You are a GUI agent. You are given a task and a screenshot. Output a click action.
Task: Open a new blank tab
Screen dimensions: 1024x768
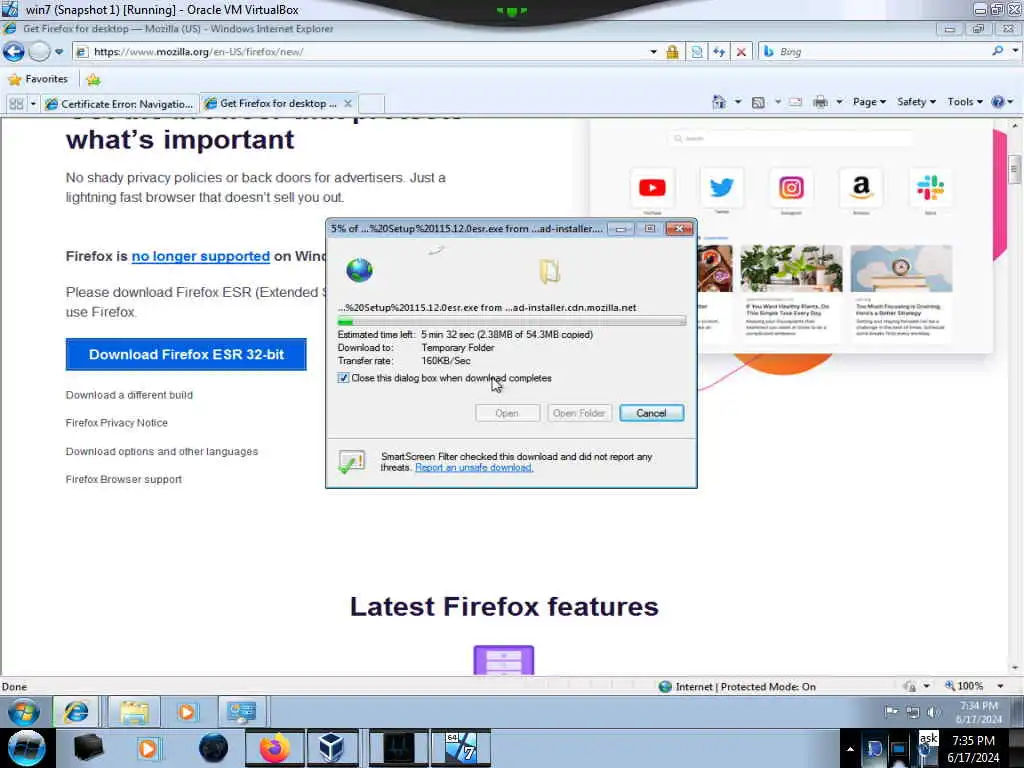[x=372, y=104]
